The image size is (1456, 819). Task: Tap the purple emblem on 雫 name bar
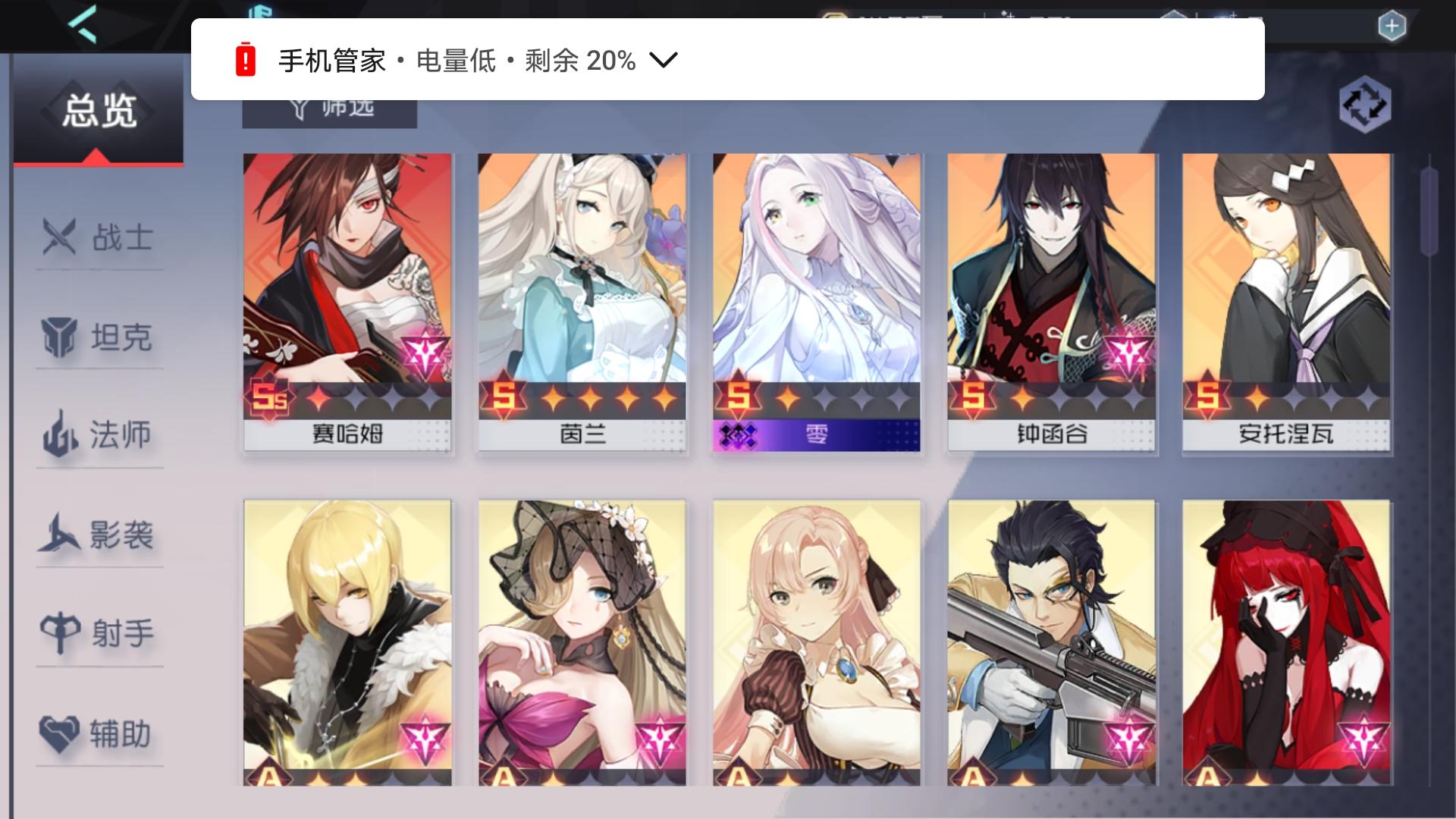click(738, 435)
